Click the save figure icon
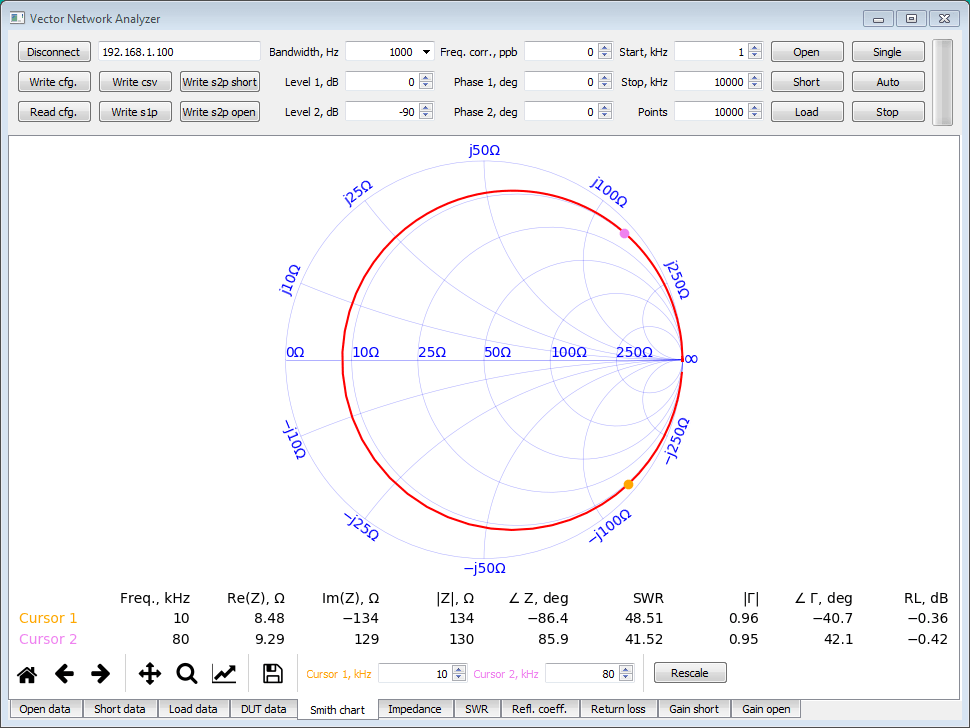This screenshot has width=970, height=728. click(x=271, y=673)
